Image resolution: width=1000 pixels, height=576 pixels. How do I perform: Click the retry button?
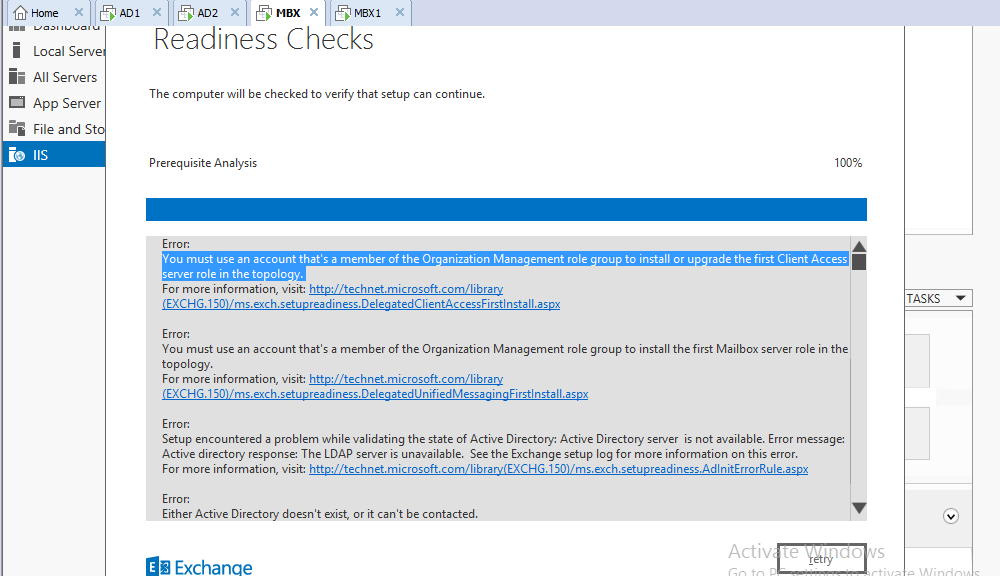[x=821, y=559]
